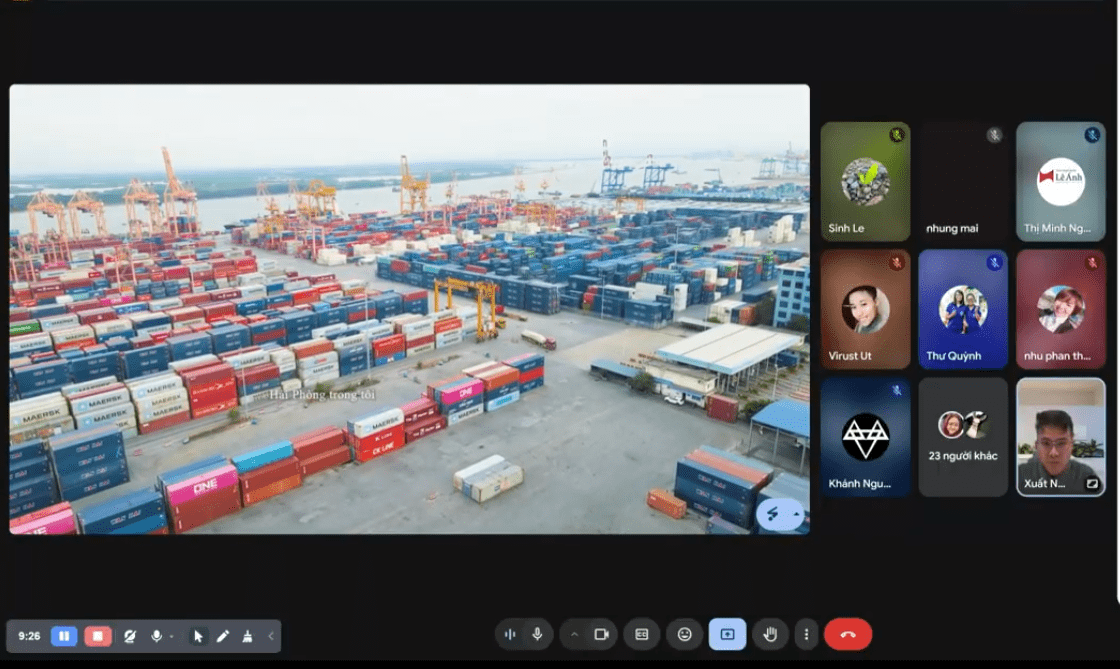Click the present screen button
Image resolution: width=1120 pixels, height=669 pixels.
tap(727, 634)
